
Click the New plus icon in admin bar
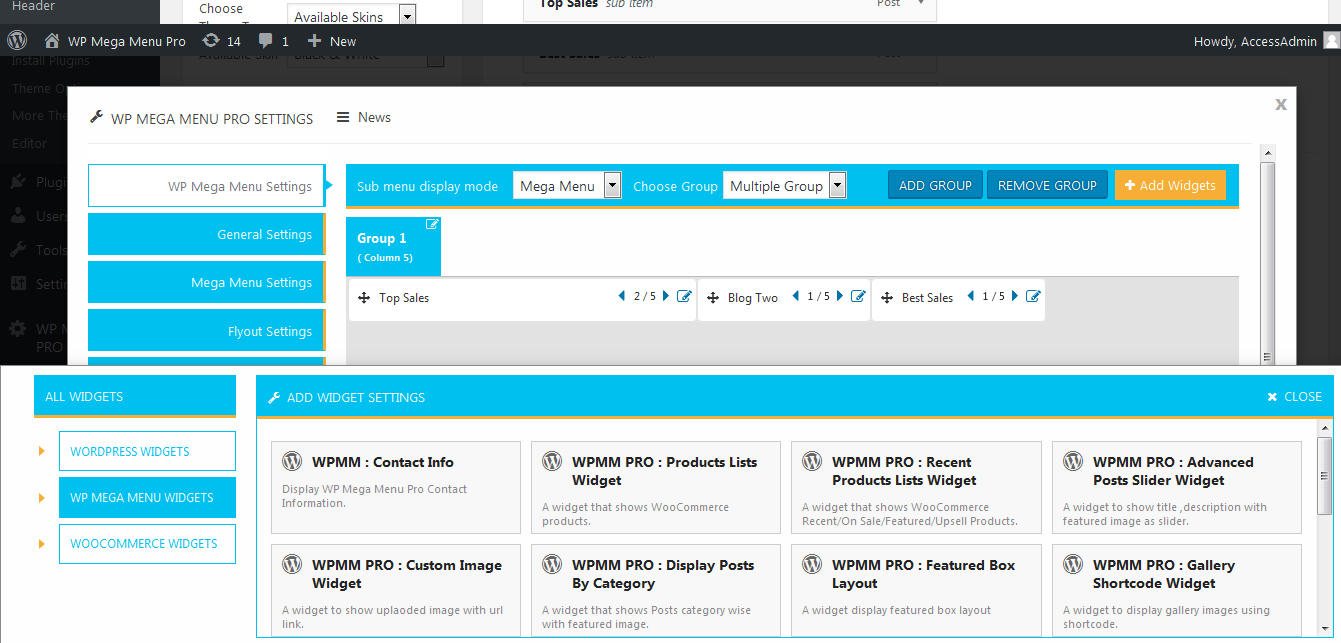[314, 41]
